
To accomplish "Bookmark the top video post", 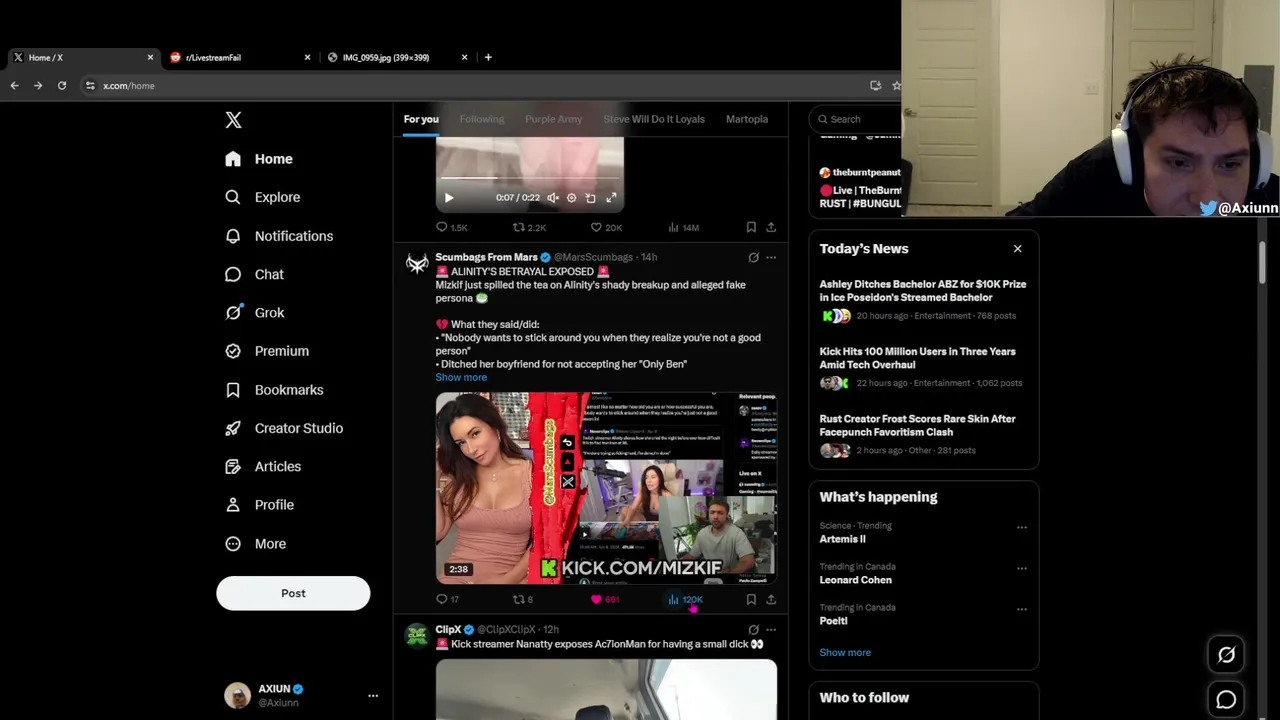I will (x=751, y=227).
